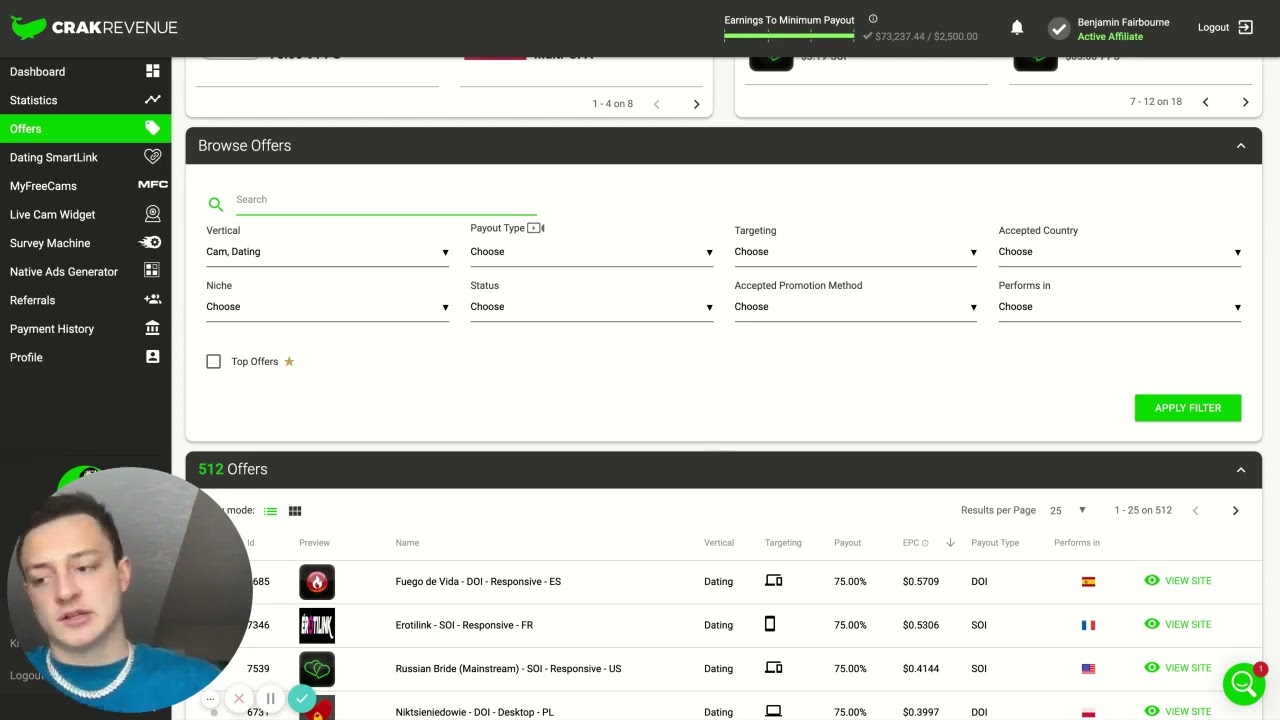Open the notifications bell
The width and height of the screenshot is (1280, 720).
click(x=1017, y=28)
